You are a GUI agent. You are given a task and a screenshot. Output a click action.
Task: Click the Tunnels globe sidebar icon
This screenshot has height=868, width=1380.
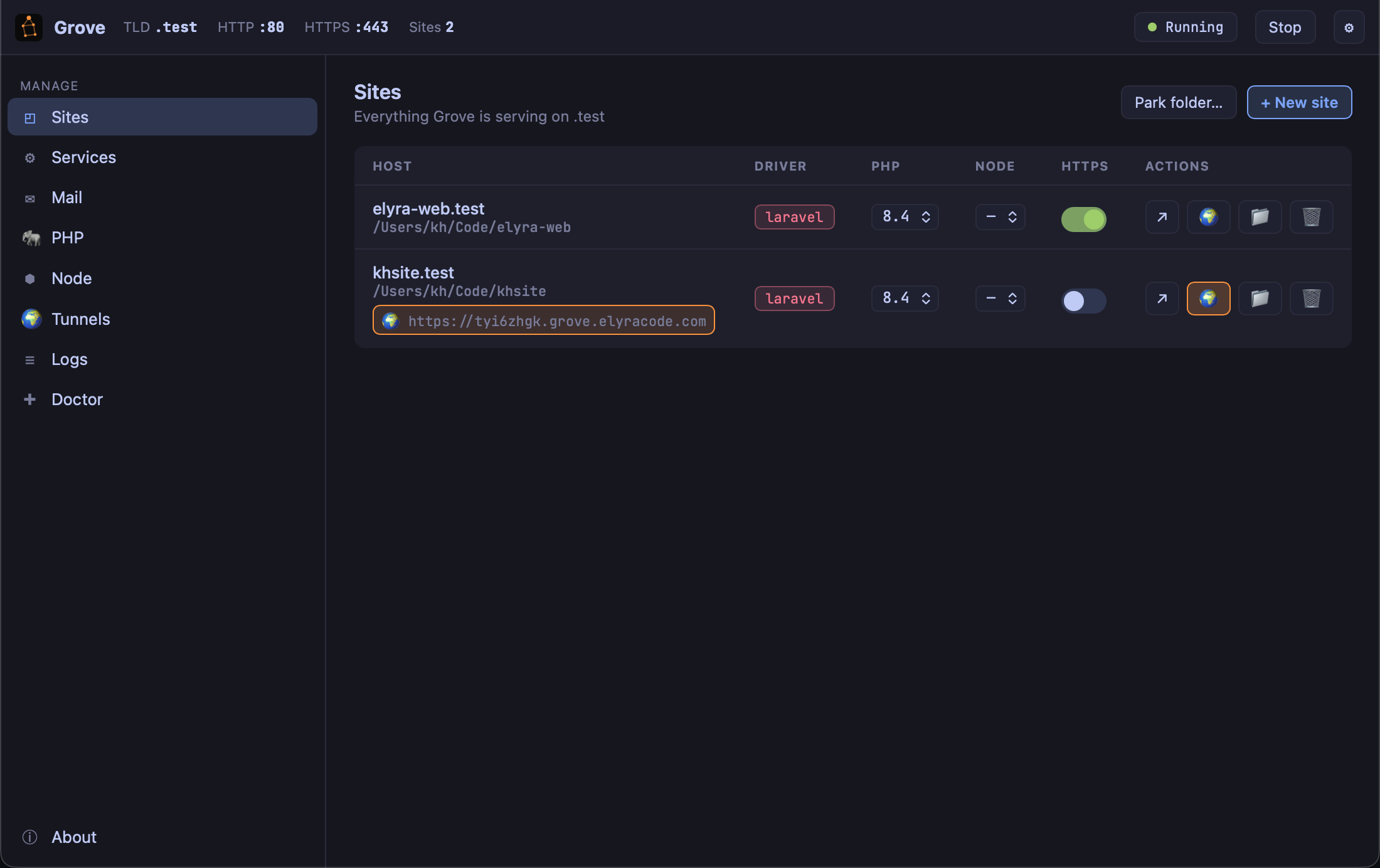(x=31, y=319)
